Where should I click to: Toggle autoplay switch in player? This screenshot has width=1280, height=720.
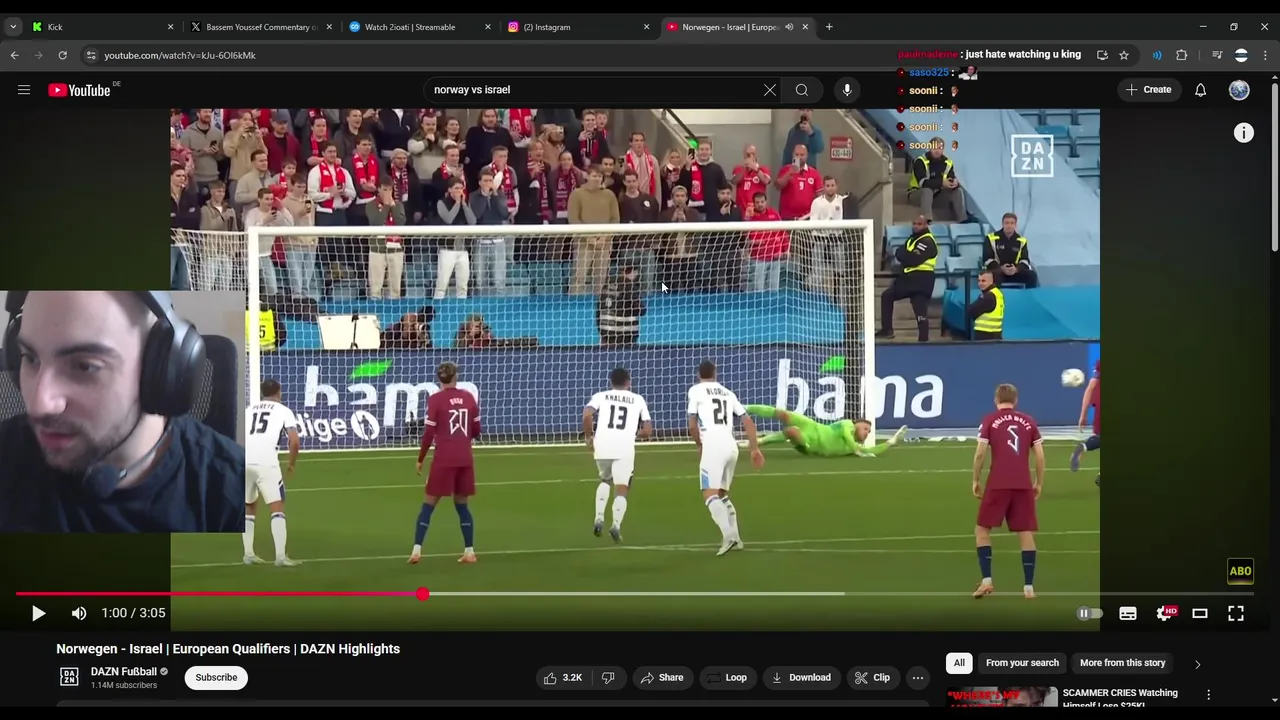click(1089, 613)
